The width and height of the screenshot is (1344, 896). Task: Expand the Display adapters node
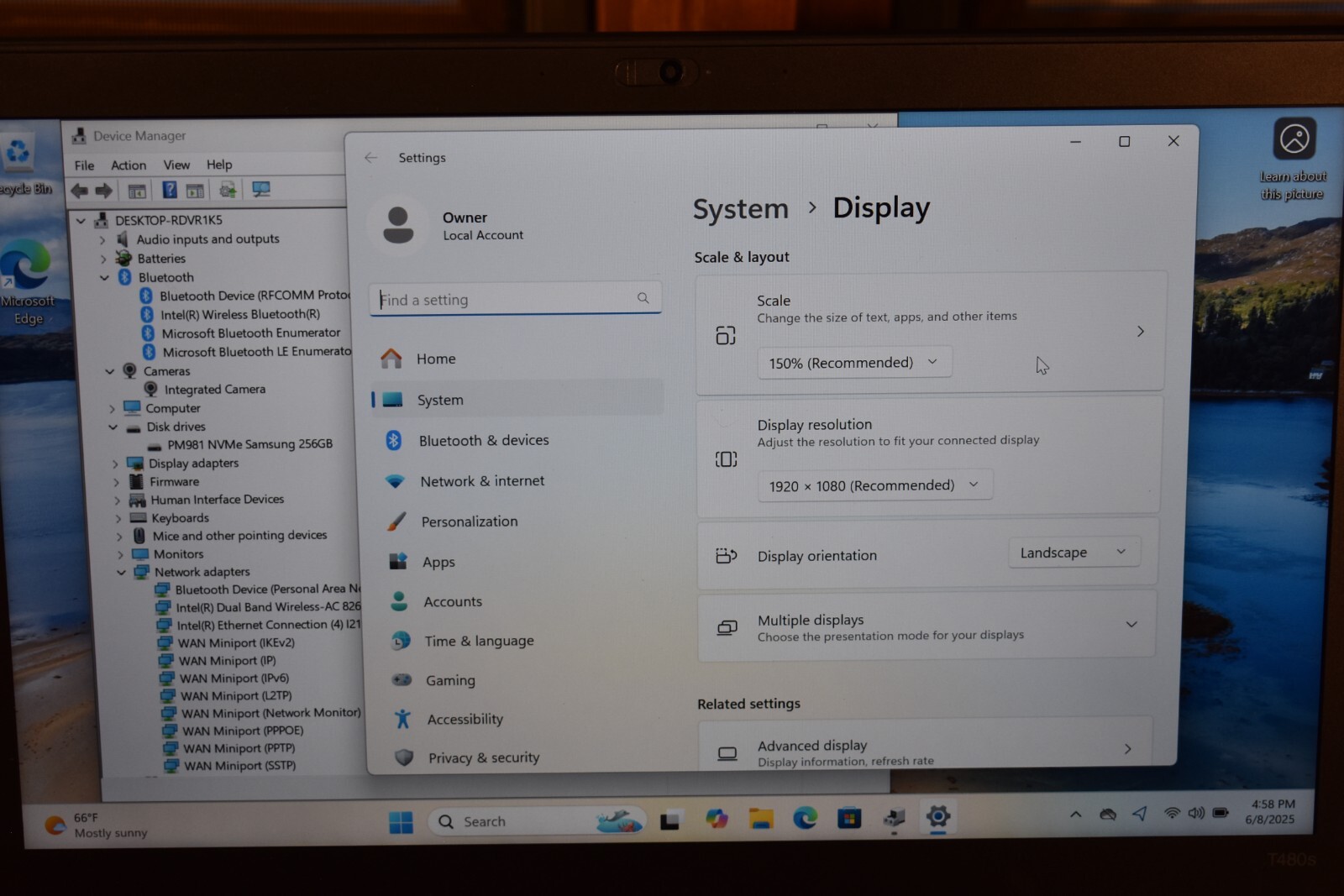[115, 464]
